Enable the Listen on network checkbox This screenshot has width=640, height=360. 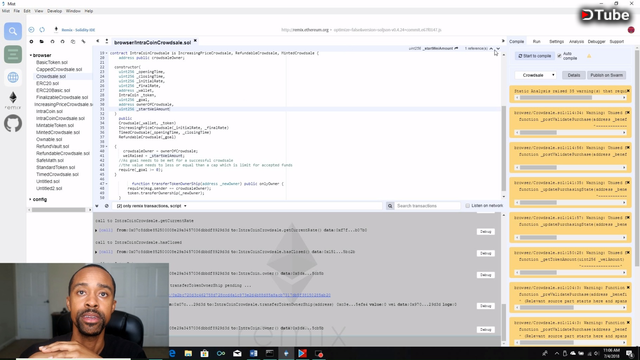(x=468, y=206)
